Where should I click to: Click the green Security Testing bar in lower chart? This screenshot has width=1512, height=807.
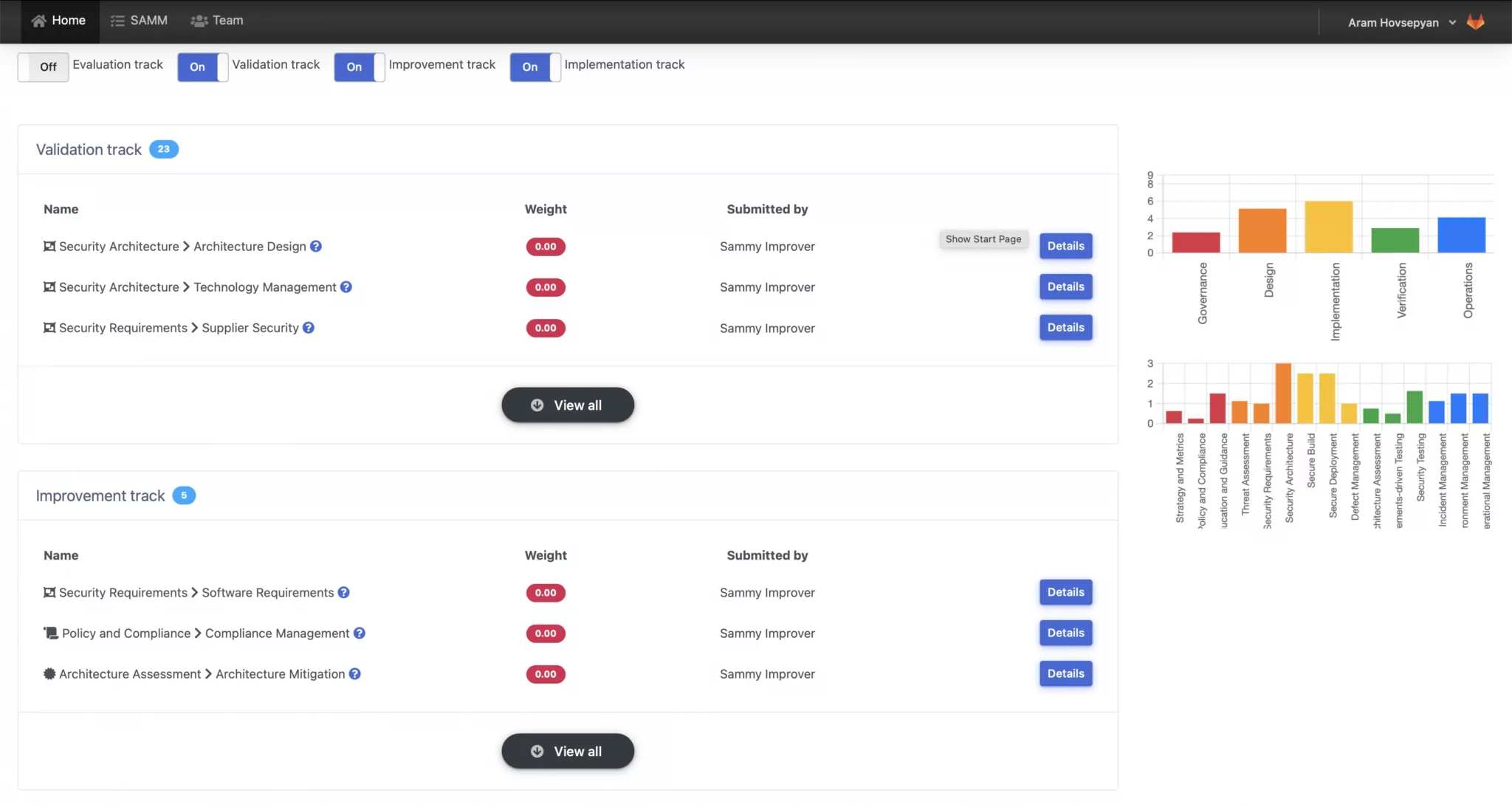[1415, 408]
